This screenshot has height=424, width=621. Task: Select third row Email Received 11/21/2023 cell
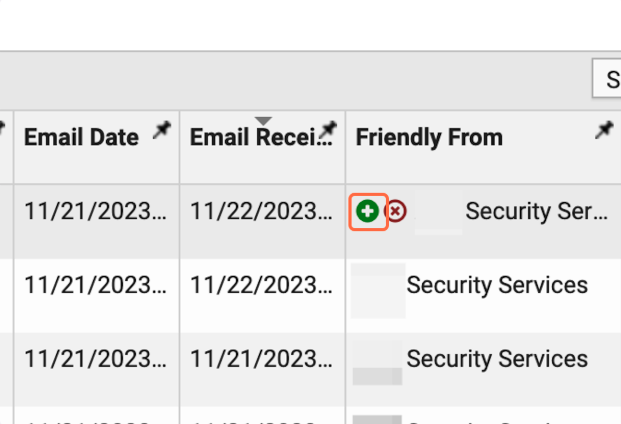tap(261, 359)
